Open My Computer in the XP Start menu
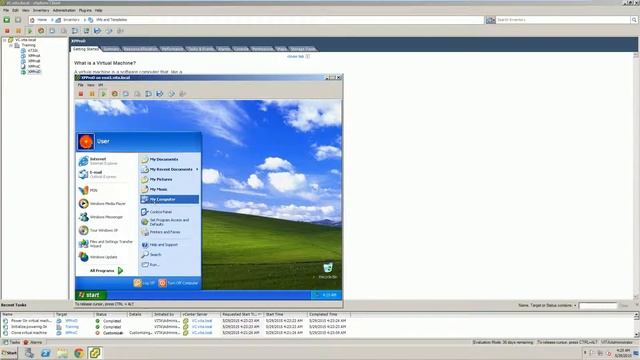The image size is (640, 360). [169, 199]
